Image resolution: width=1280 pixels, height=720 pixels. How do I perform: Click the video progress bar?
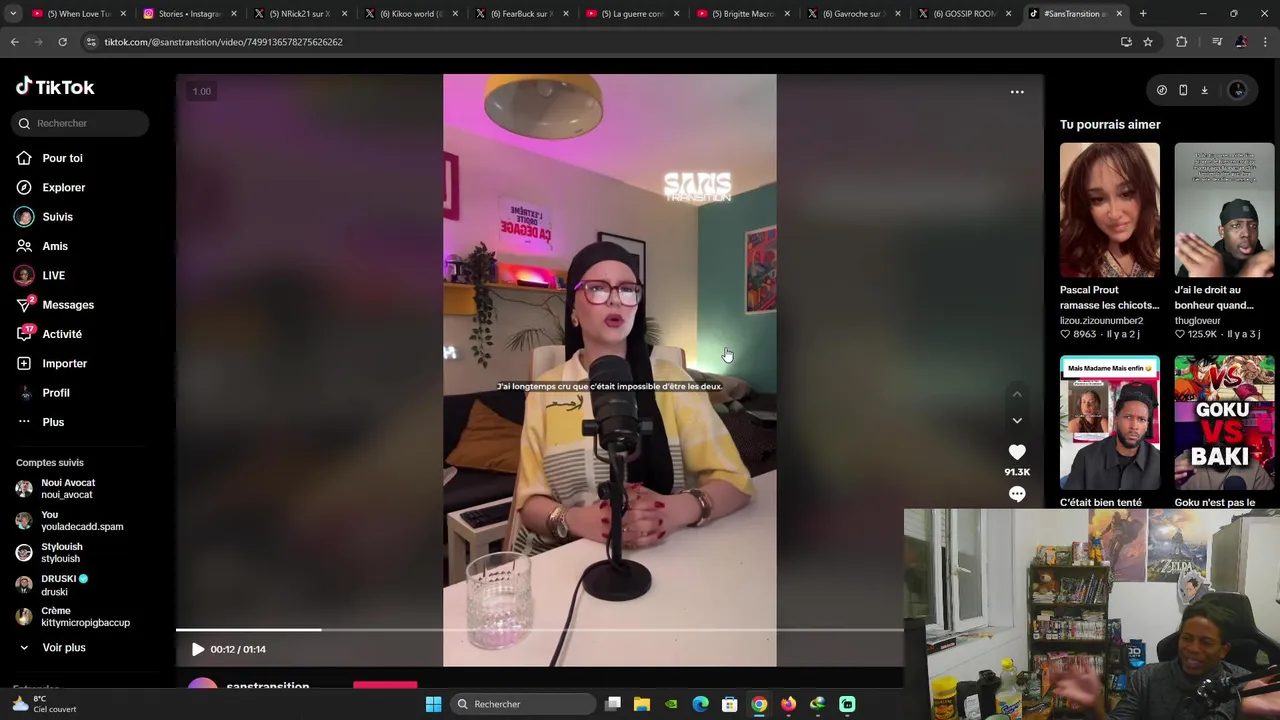(x=540, y=630)
